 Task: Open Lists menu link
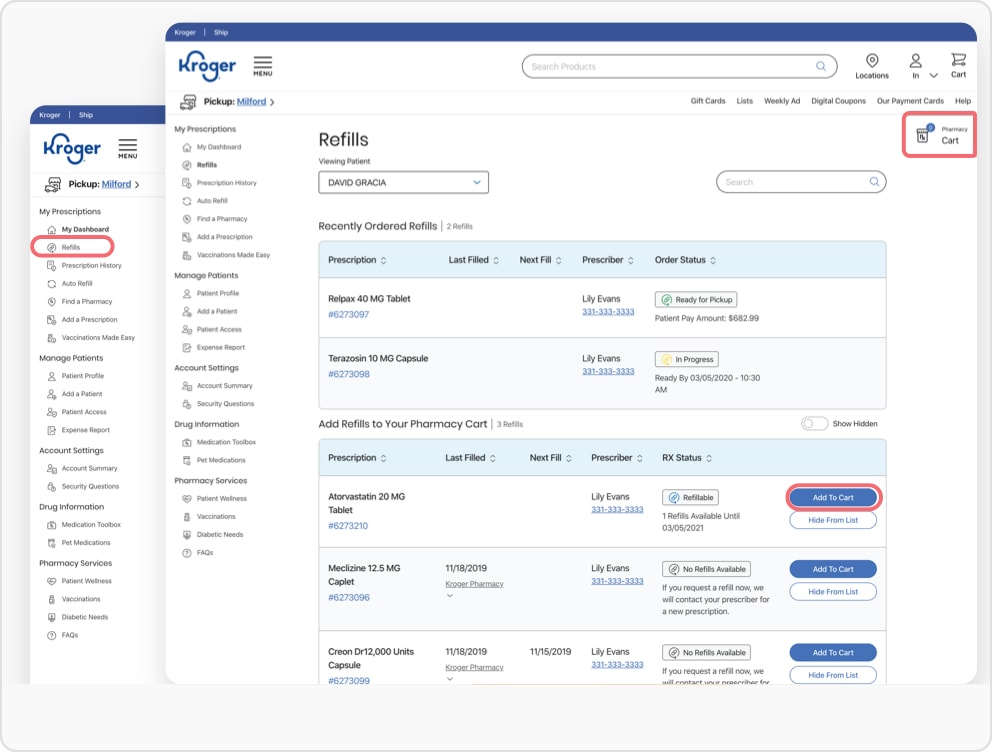[745, 101]
